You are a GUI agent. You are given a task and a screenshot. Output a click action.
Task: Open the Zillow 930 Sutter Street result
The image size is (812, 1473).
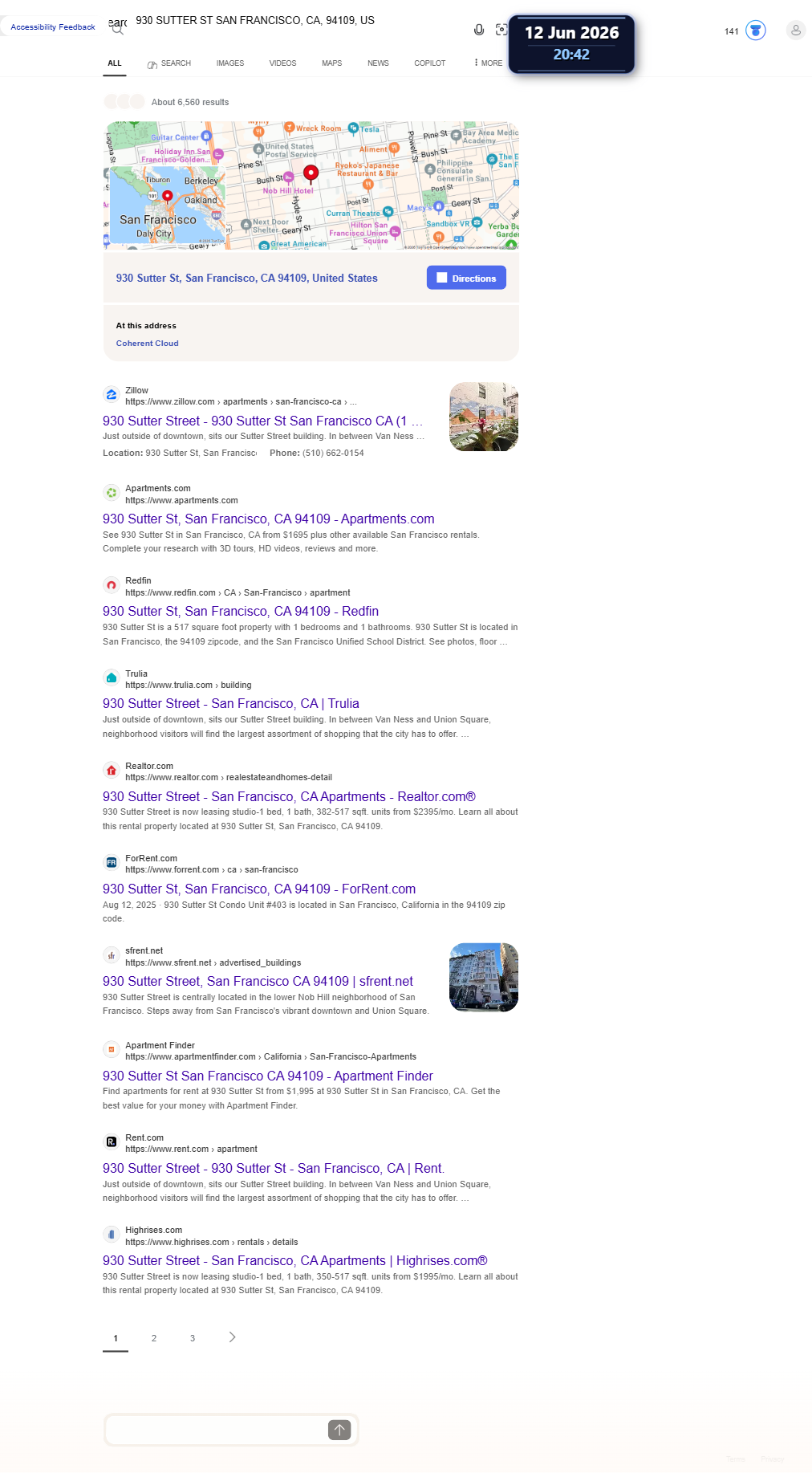click(x=262, y=421)
